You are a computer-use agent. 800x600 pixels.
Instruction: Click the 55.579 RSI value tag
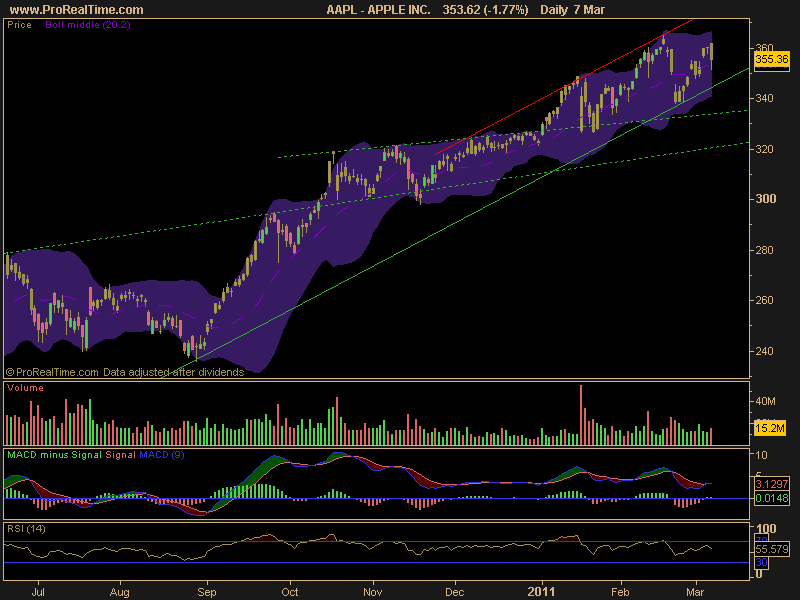pyautogui.click(x=771, y=549)
